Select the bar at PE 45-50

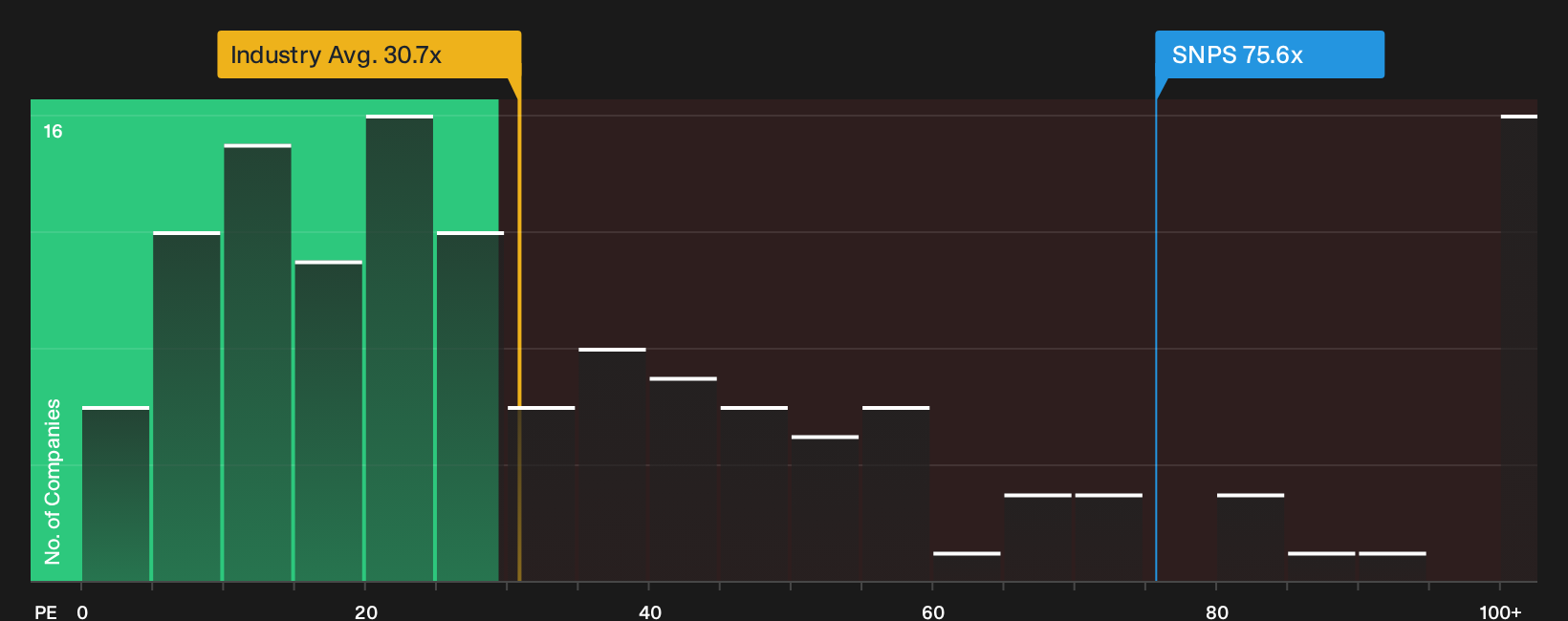[x=754, y=494]
